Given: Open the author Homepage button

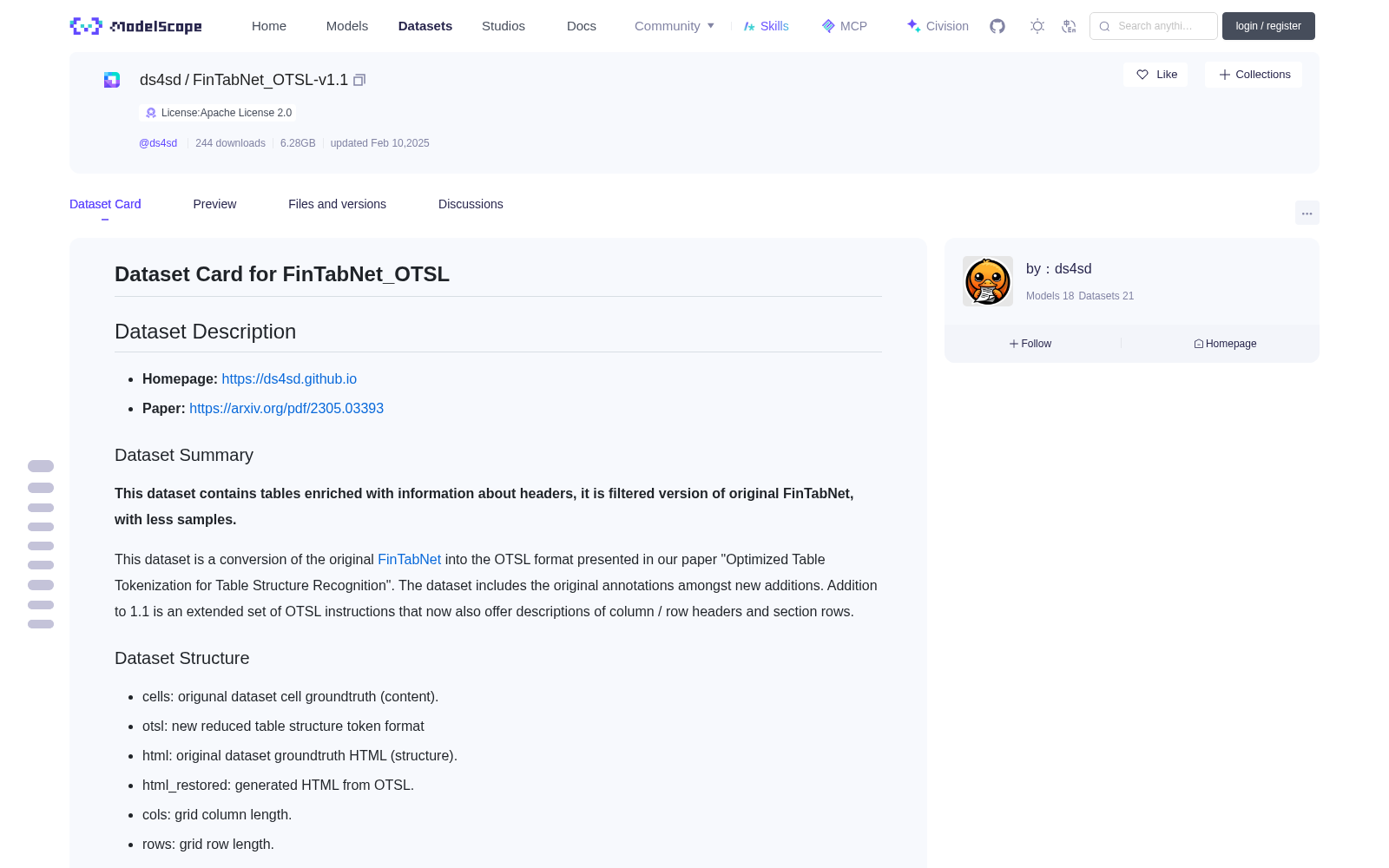Looking at the screenshot, I should 1225,344.
